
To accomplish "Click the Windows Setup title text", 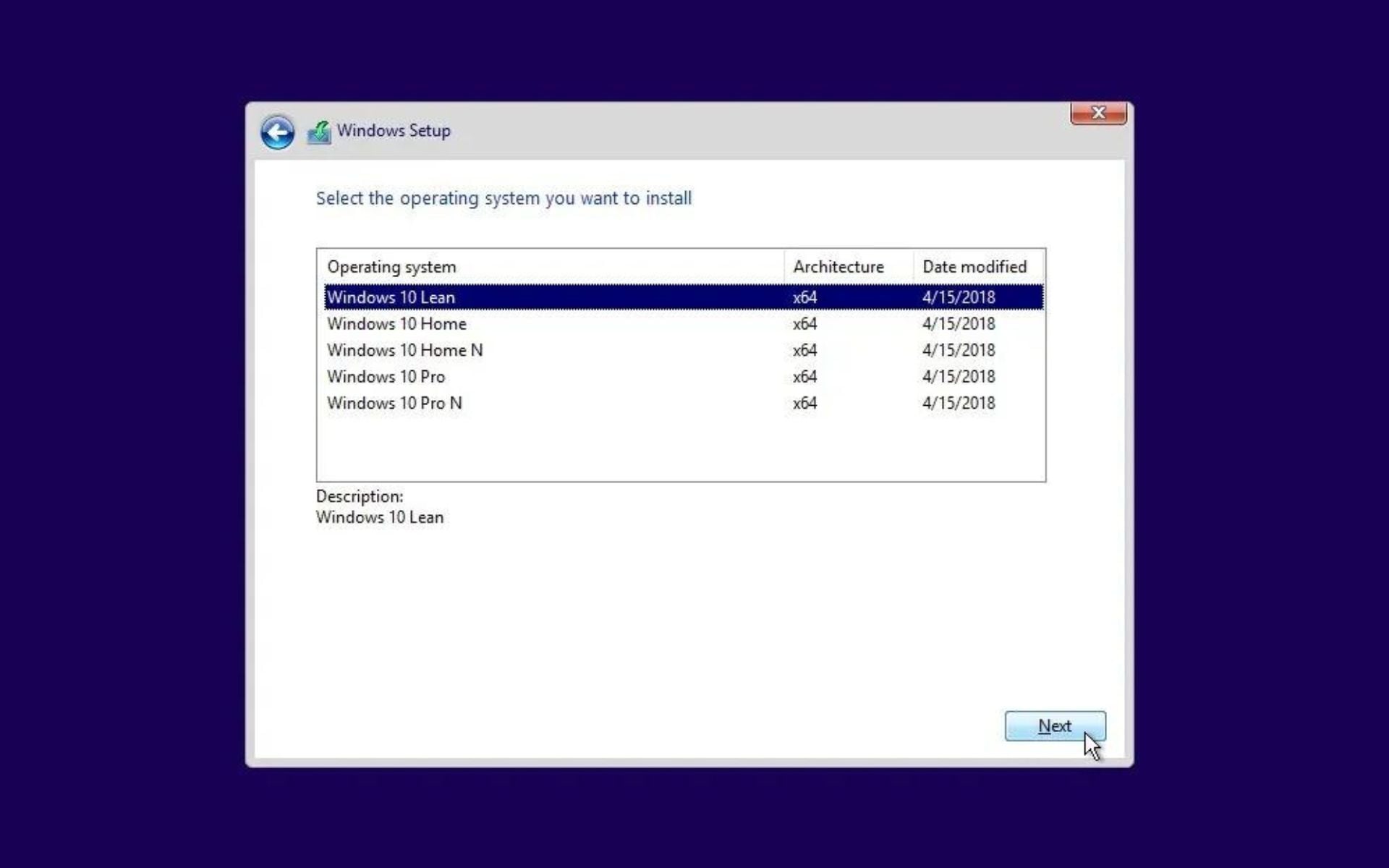I will coord(394,131).
